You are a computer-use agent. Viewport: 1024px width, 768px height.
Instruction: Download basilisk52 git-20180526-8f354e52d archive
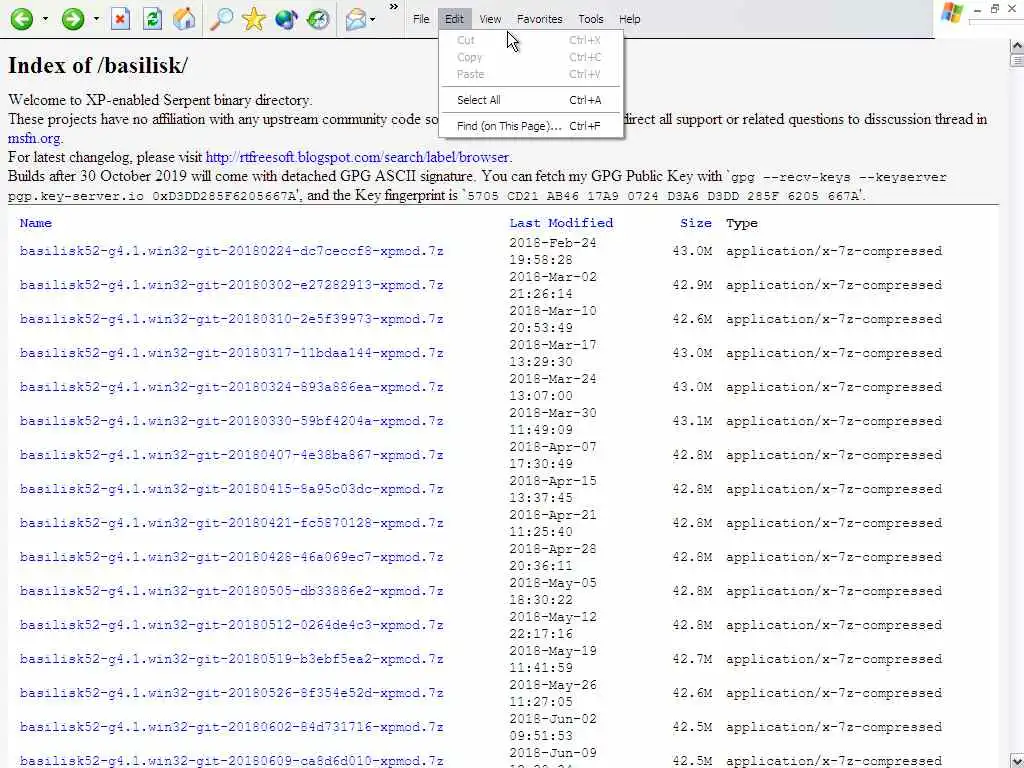point(231,692)
